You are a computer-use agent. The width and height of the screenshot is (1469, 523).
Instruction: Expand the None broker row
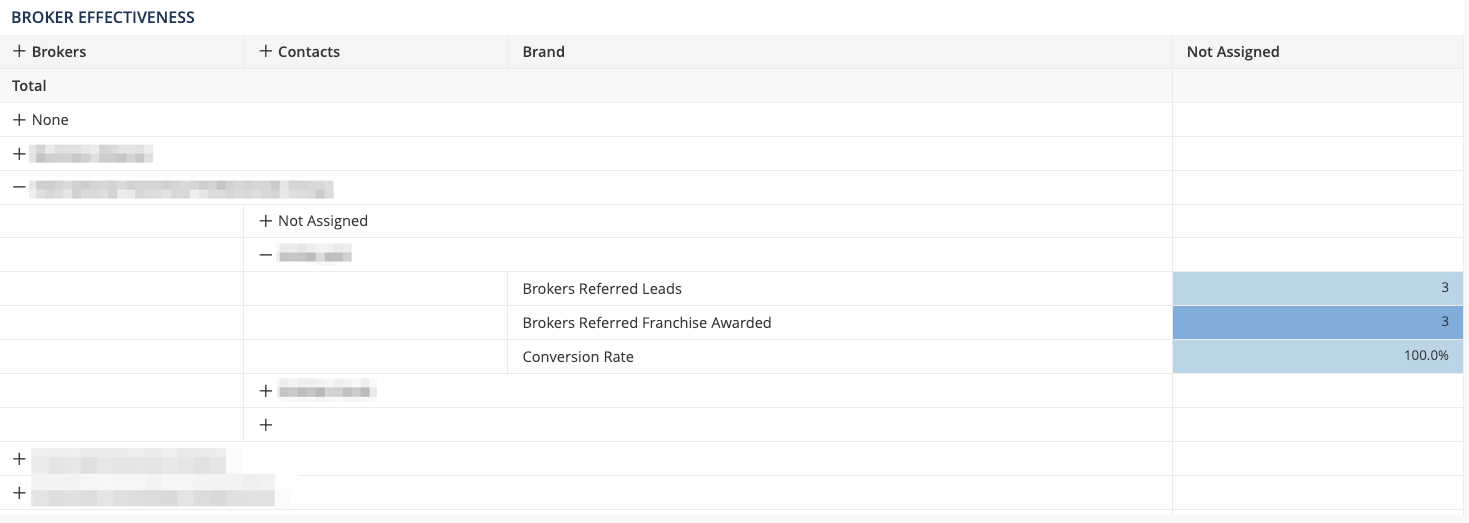pyautogui.click(x=19, y=119)
